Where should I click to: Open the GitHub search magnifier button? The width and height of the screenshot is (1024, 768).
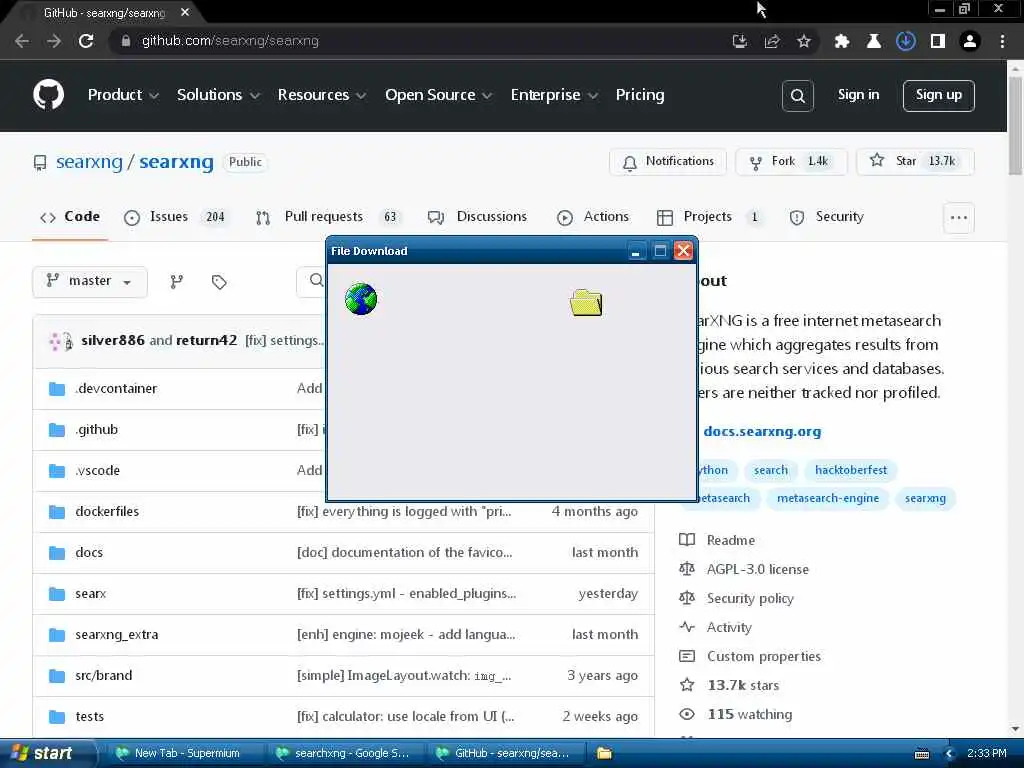(x=797, y=95)
